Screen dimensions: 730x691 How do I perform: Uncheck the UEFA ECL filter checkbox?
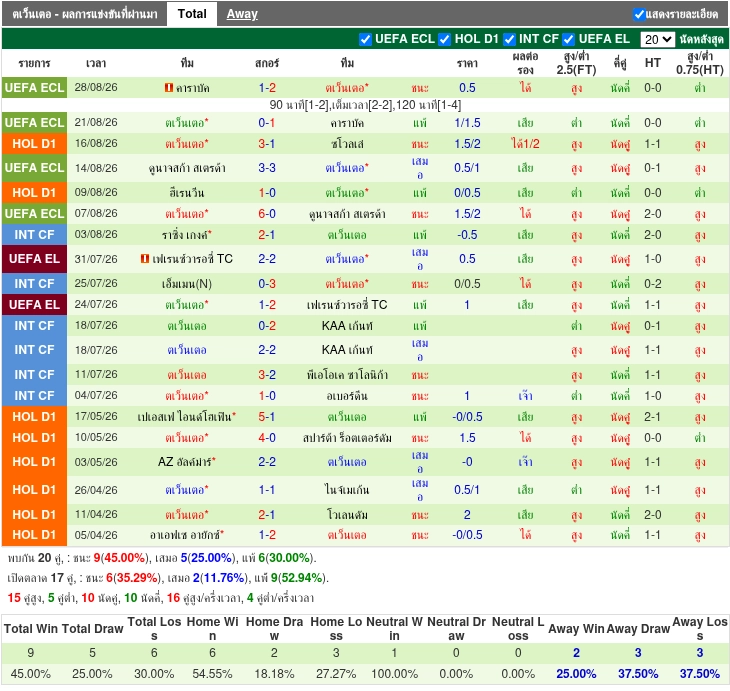(x=365, y=40)
